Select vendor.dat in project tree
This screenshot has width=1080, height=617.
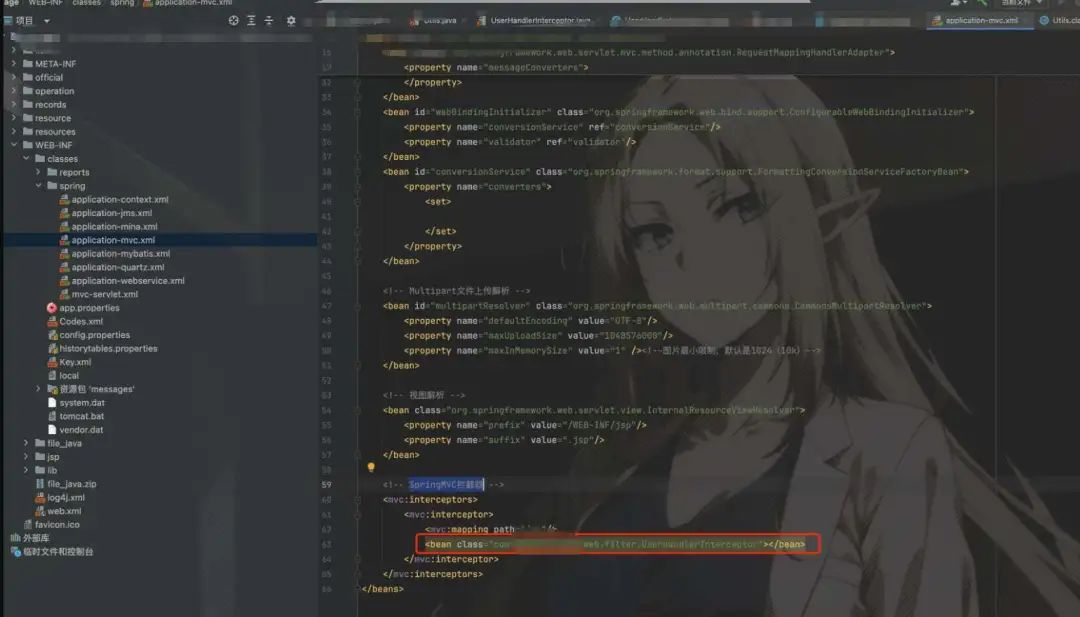(x=81, y=430)
